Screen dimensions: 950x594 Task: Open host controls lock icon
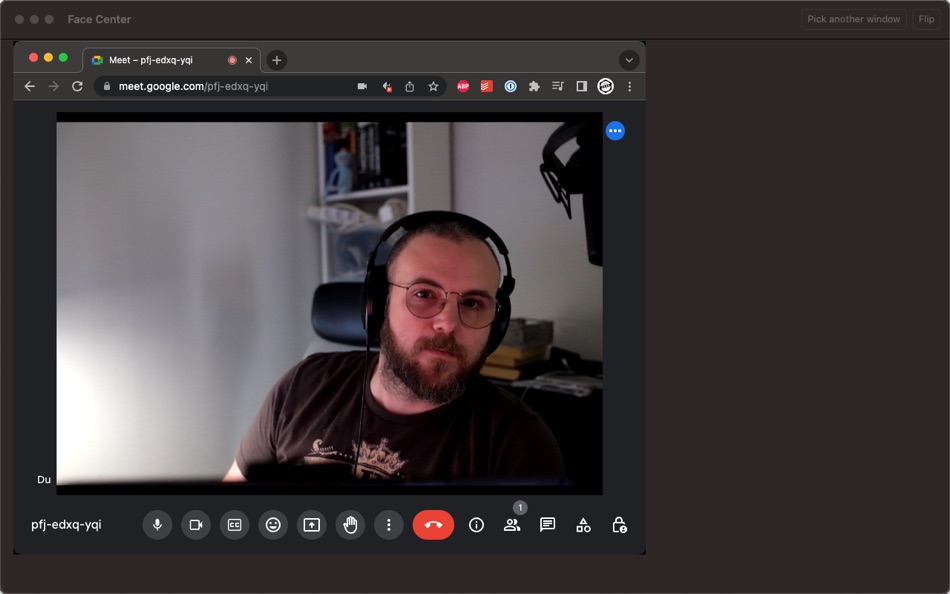click(x=619, y=525)
